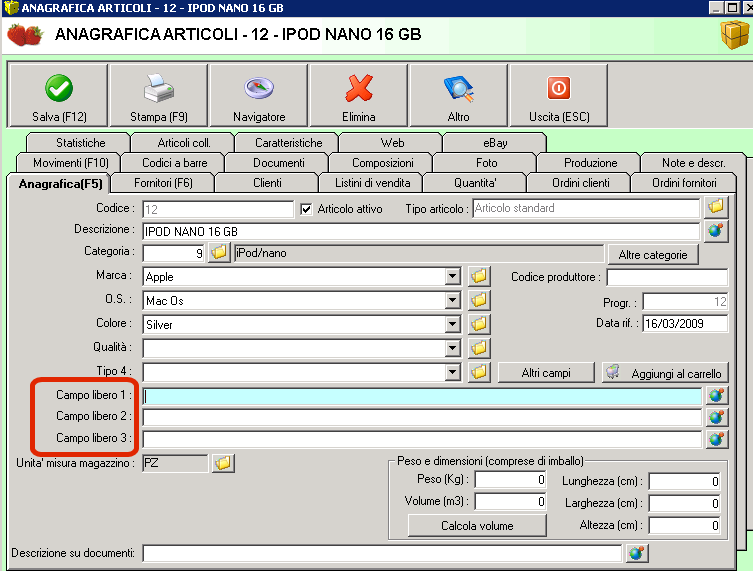Click the Volume (m3) input field
This screenshot has width=753, height=571.
510,501
